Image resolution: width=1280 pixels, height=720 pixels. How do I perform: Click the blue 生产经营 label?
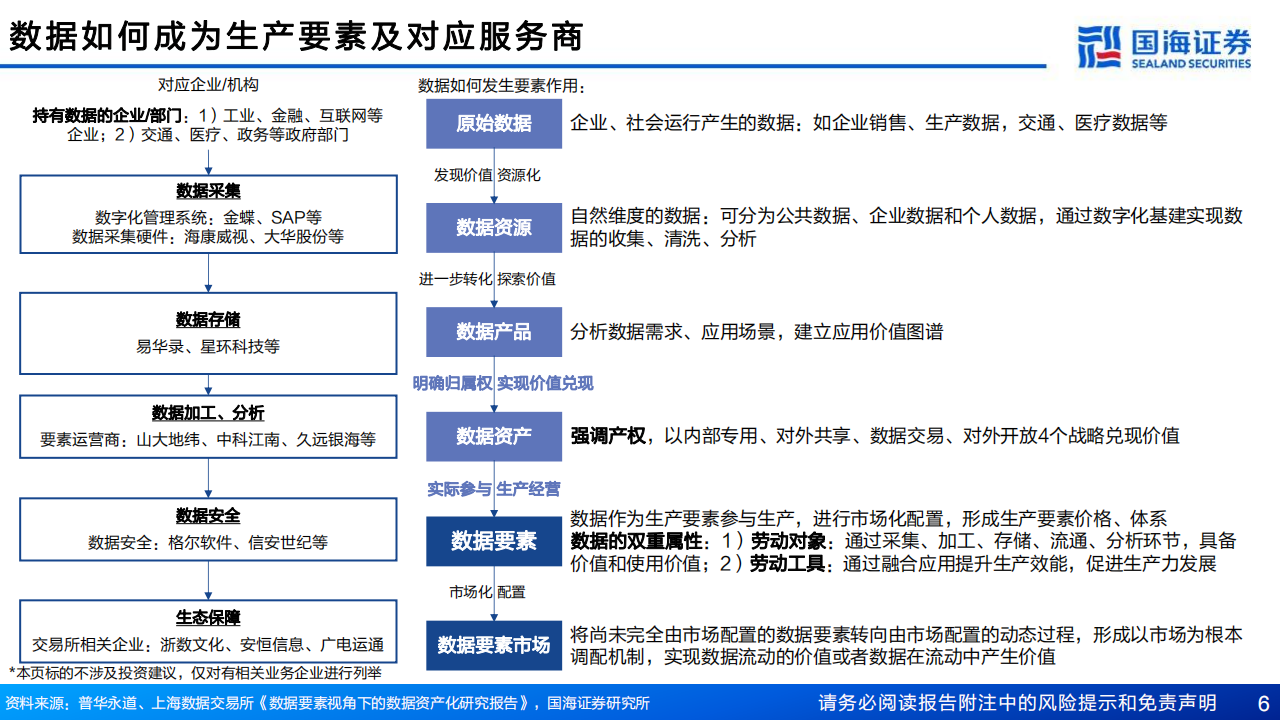pos(528,489)
